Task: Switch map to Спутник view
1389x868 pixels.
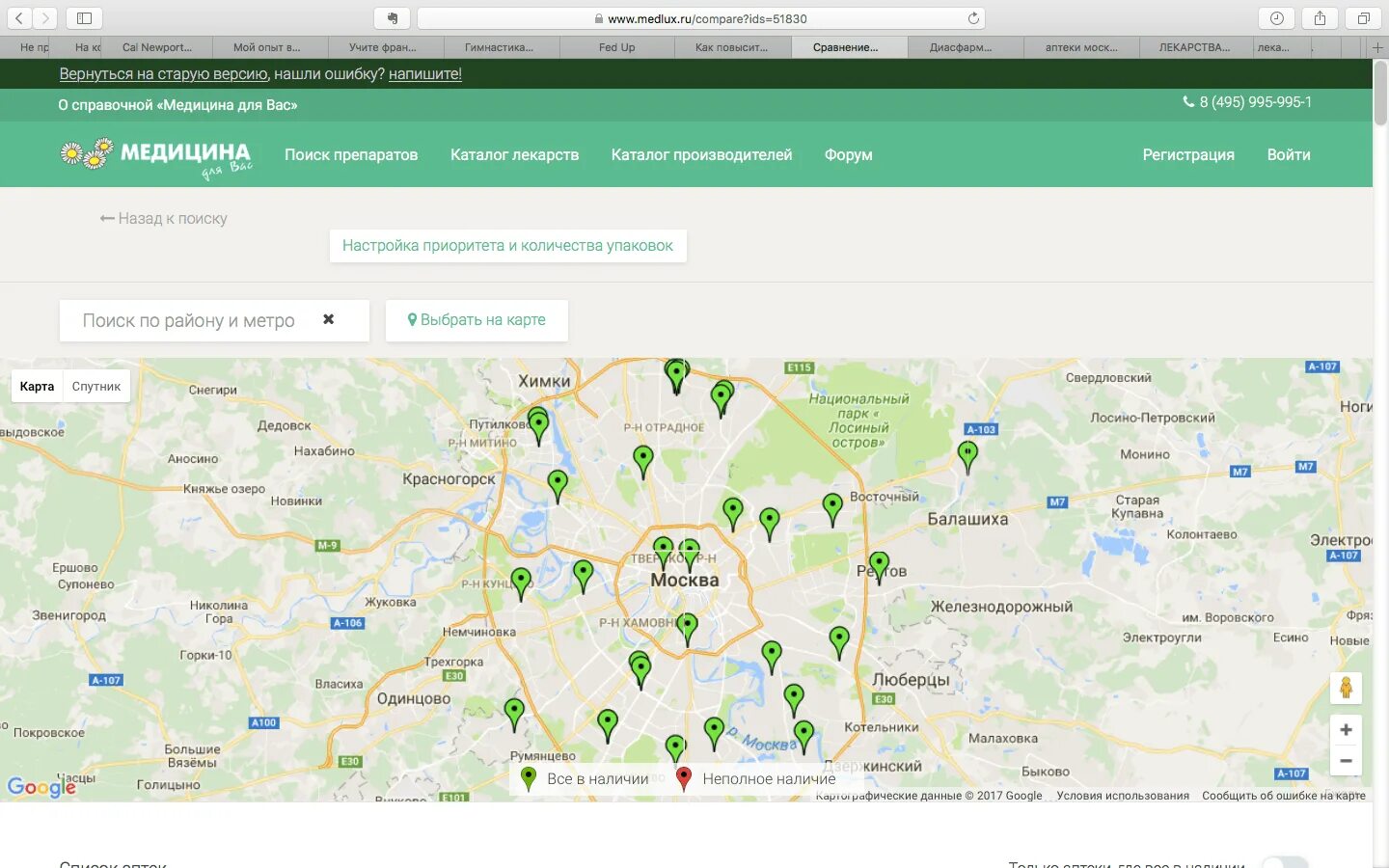Action: click(96, 386)
